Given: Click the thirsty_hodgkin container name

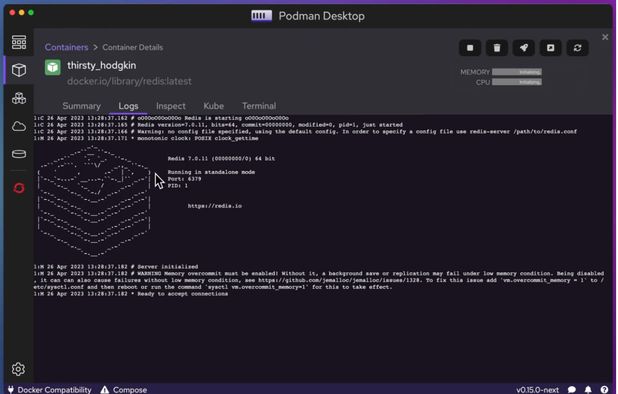Looking at the screenshot, I should coord(102,65).
